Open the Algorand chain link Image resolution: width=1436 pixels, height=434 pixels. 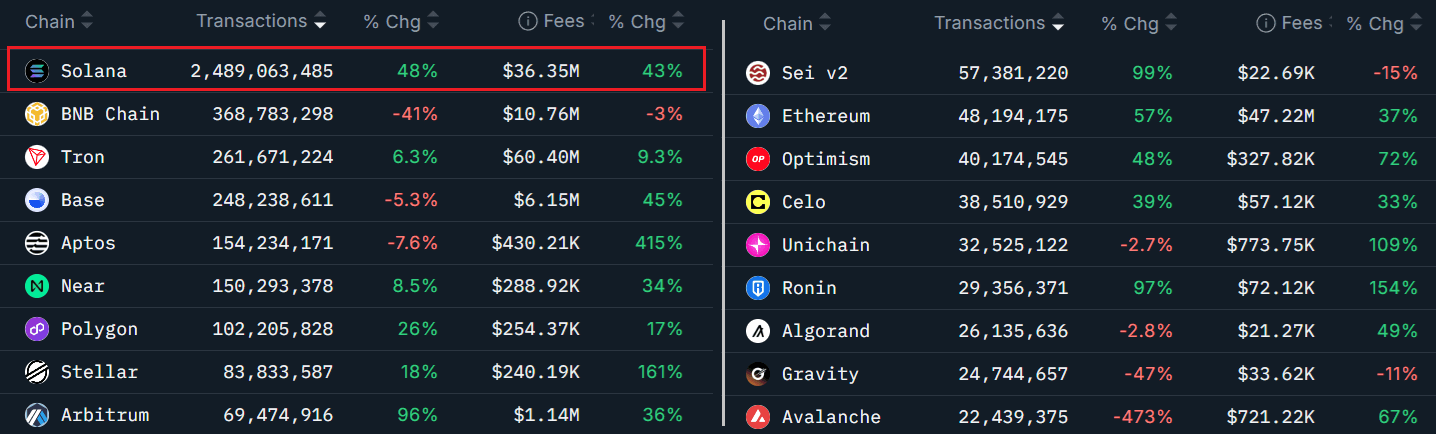(x=826, y=331)
